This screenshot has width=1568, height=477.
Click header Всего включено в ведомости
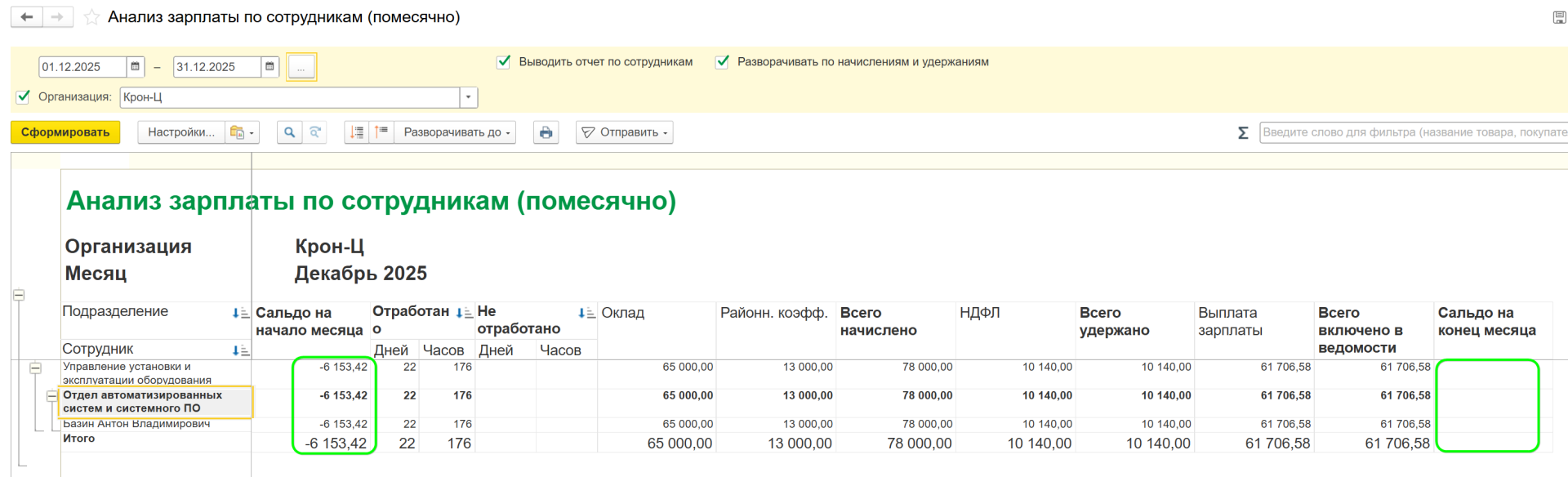[x=1361, y=330]
